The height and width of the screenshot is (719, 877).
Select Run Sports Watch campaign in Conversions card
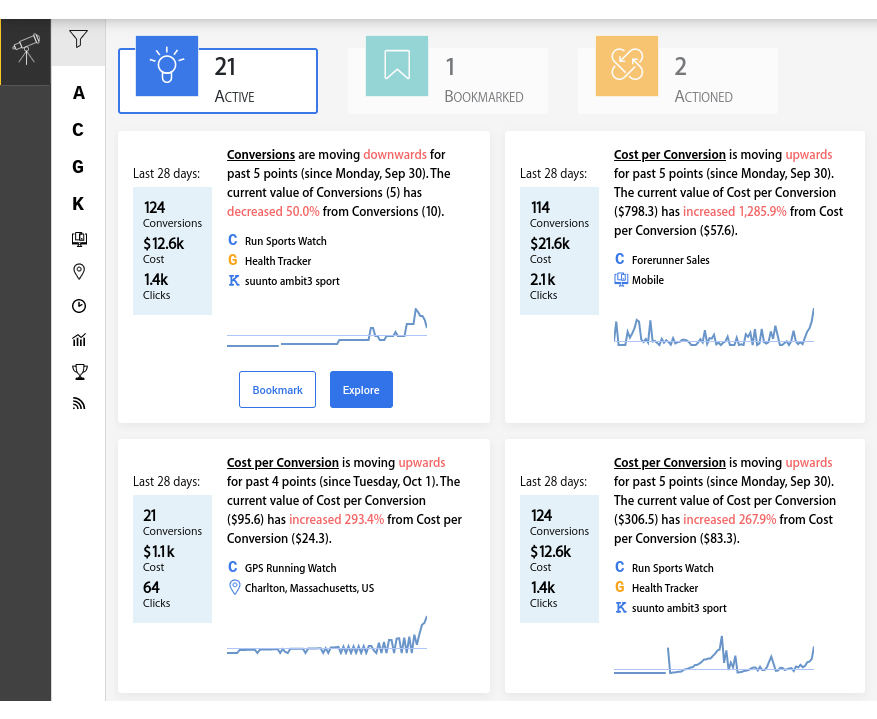tap(285, 241)
